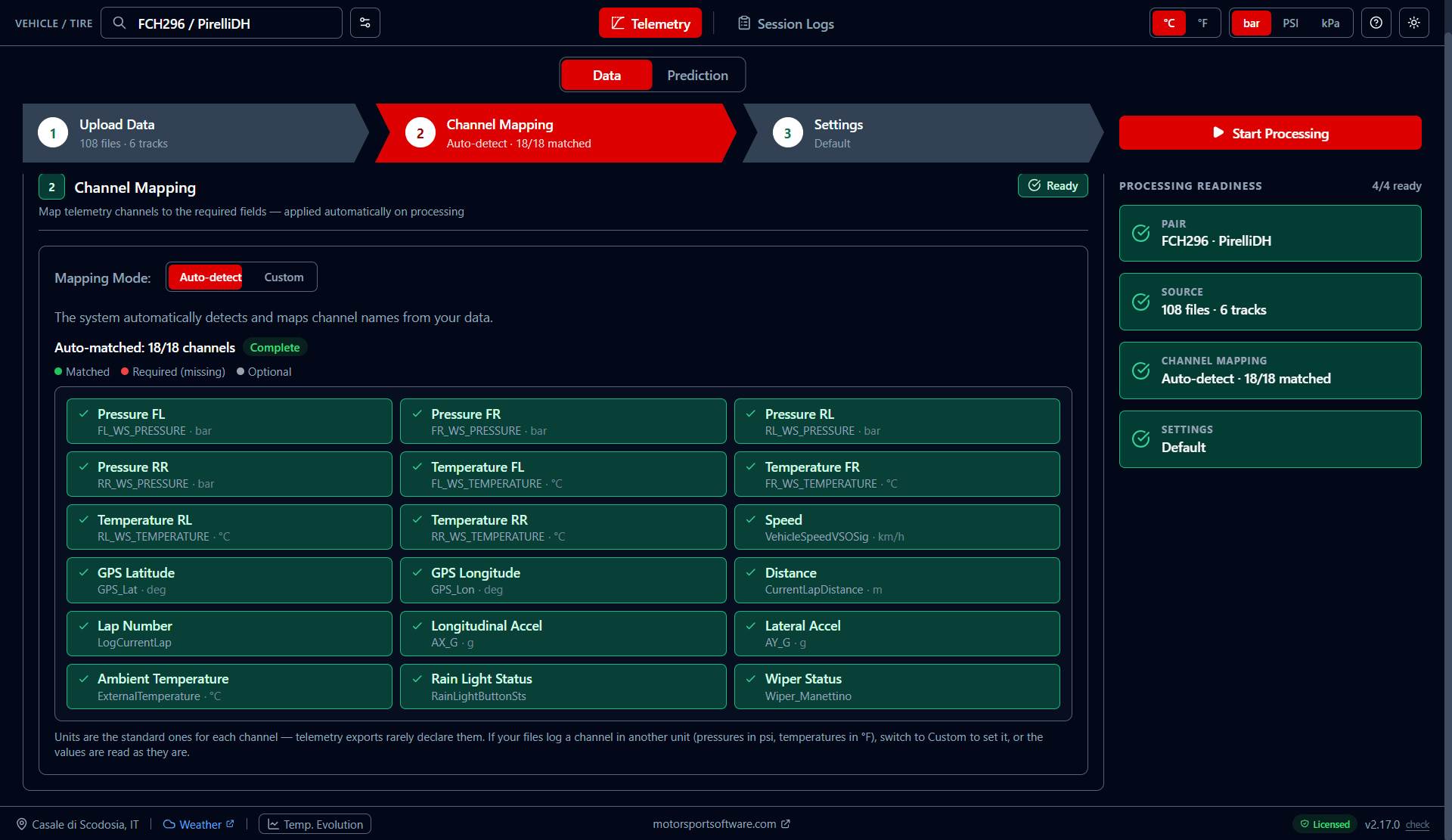
Task: Click the 4/4 ready text
Action: [1396, 185]
